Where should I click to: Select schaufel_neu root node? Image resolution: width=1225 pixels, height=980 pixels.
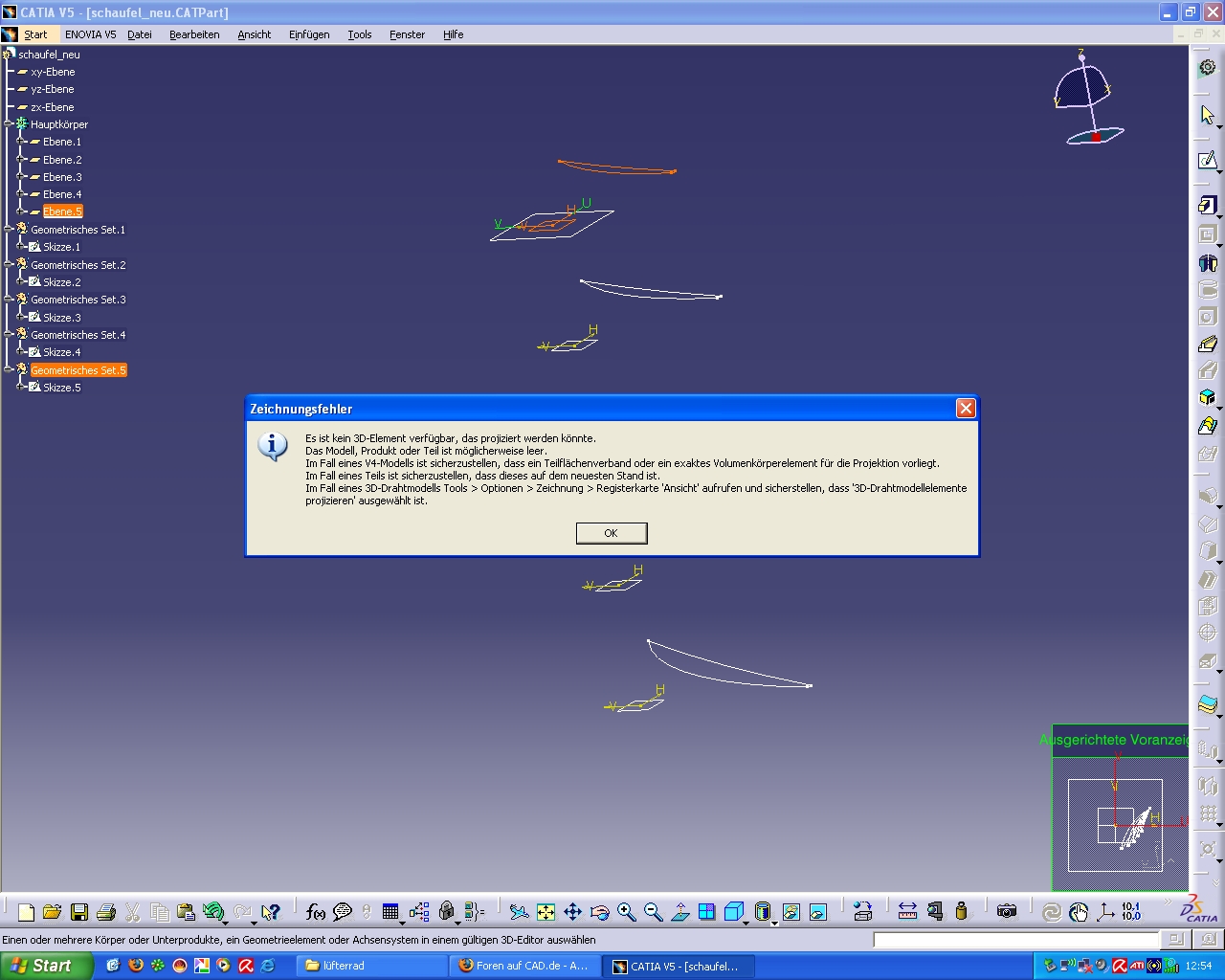point(49,55)
